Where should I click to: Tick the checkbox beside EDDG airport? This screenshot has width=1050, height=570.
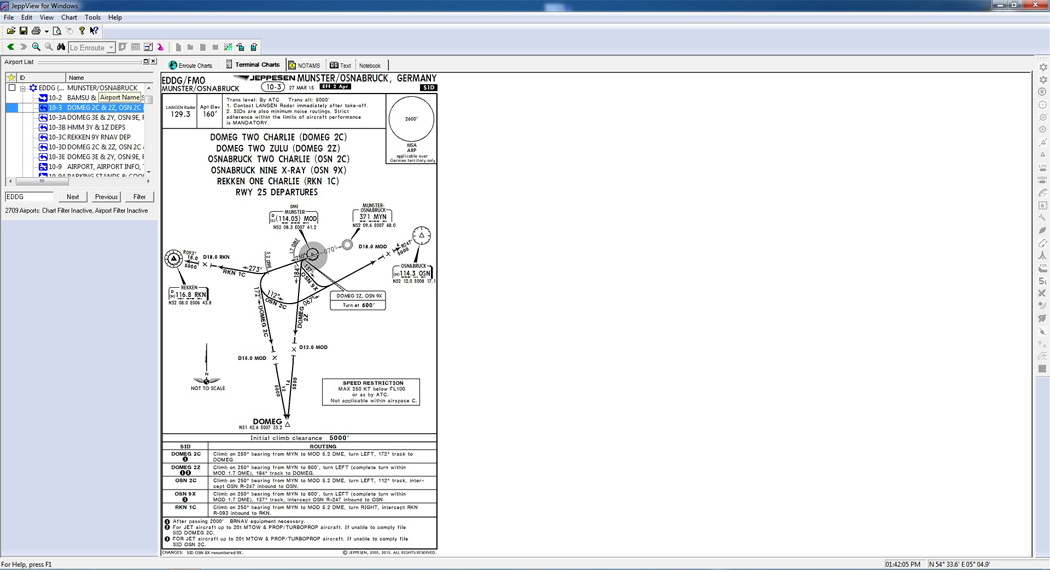(x=11, y=88)
